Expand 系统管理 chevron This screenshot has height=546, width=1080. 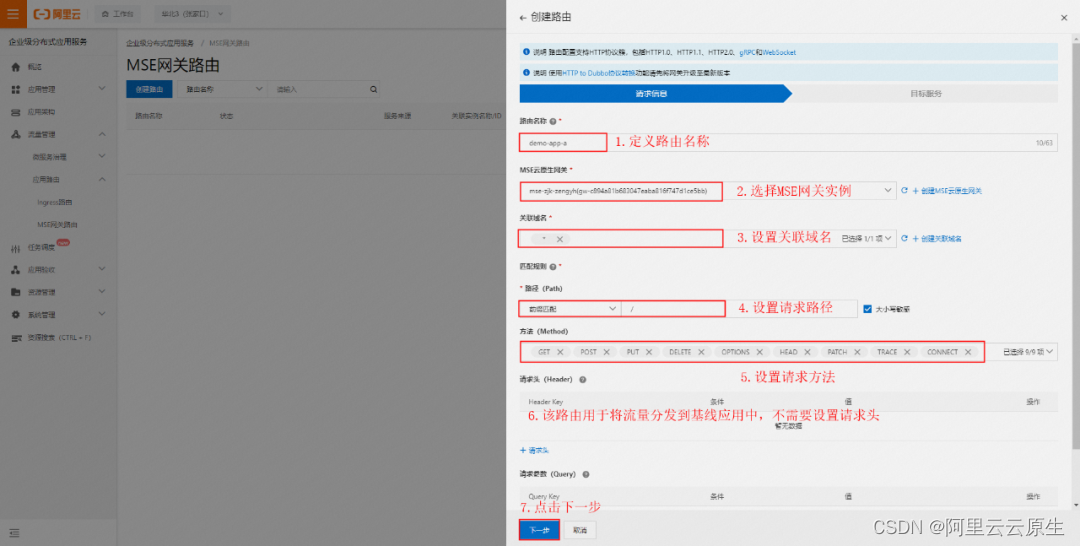[102, 314]
